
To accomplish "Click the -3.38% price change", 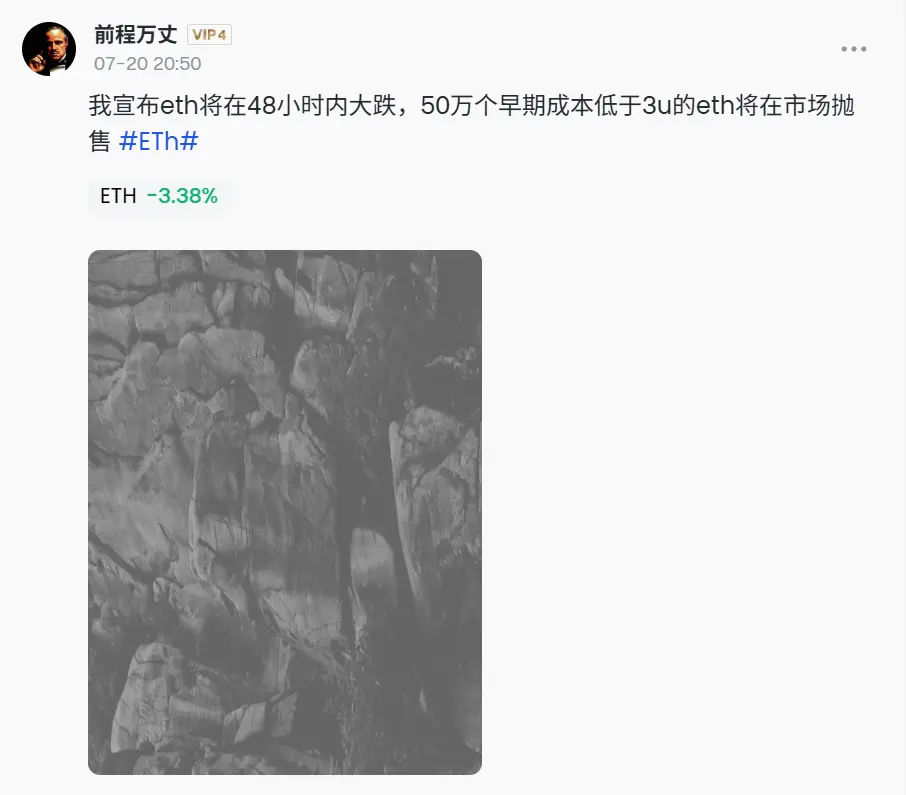I will coord(182,196).
